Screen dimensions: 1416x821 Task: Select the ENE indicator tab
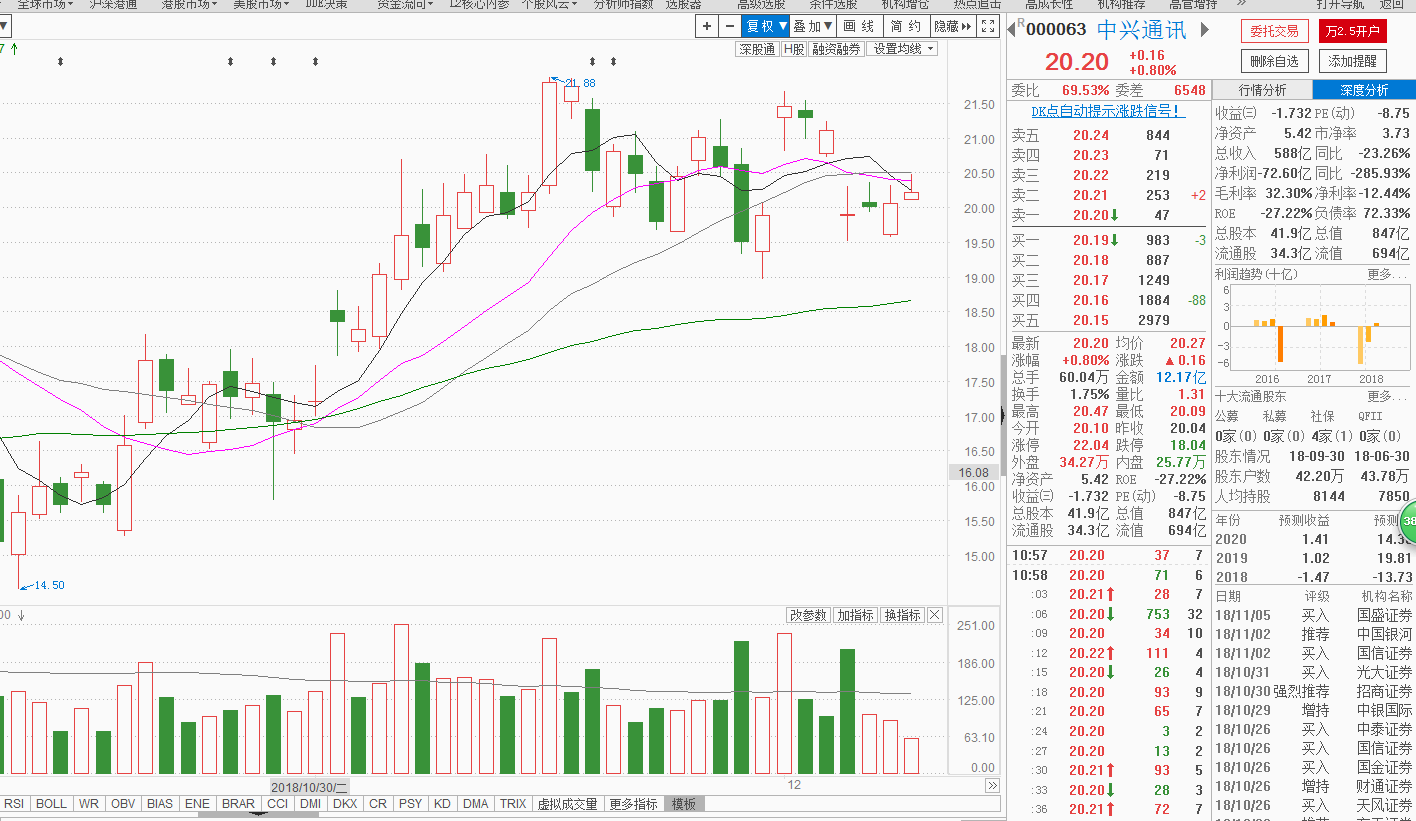pyautogui.click(x=198, y=804)
